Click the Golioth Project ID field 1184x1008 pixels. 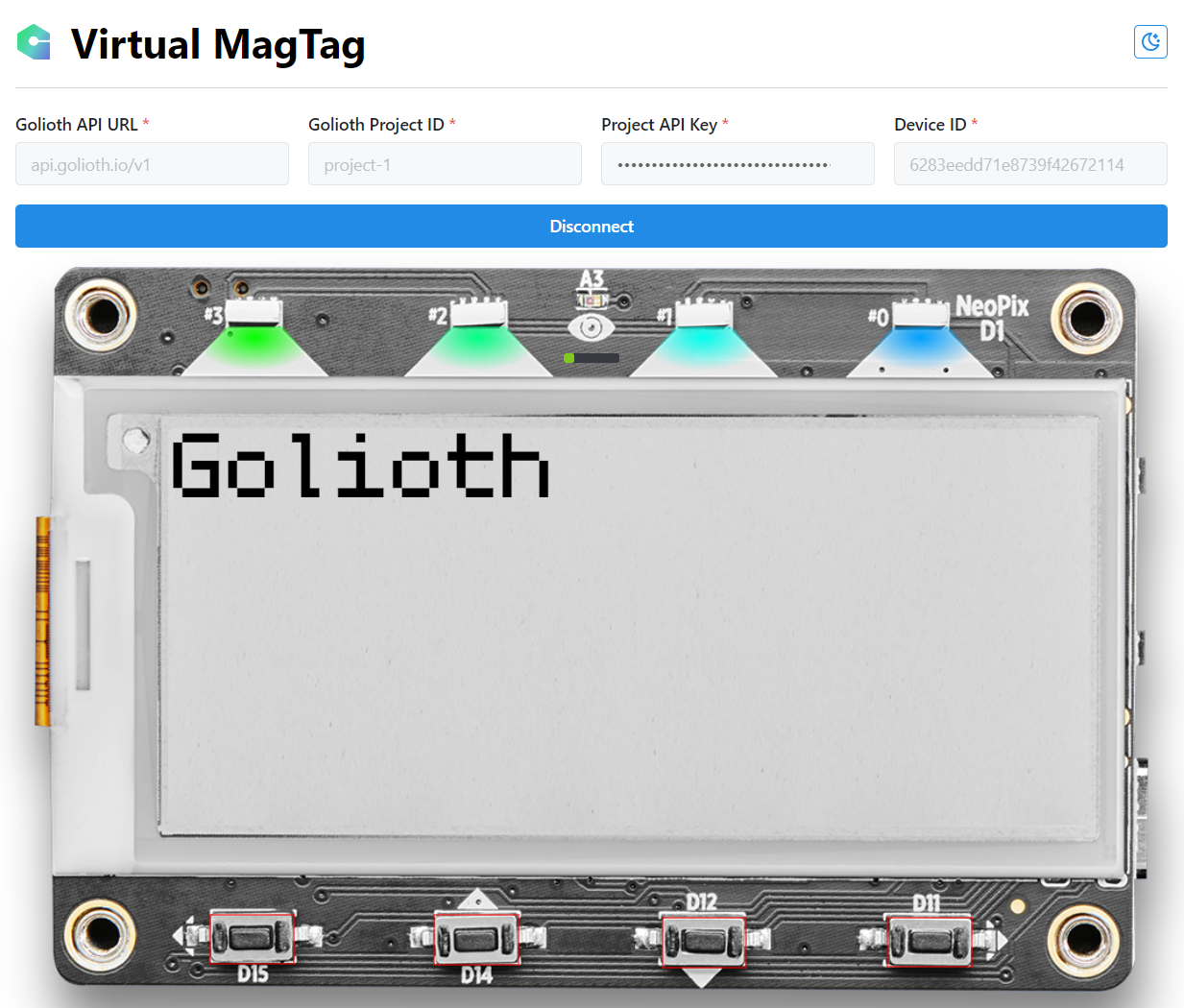[x=445, y=164]
